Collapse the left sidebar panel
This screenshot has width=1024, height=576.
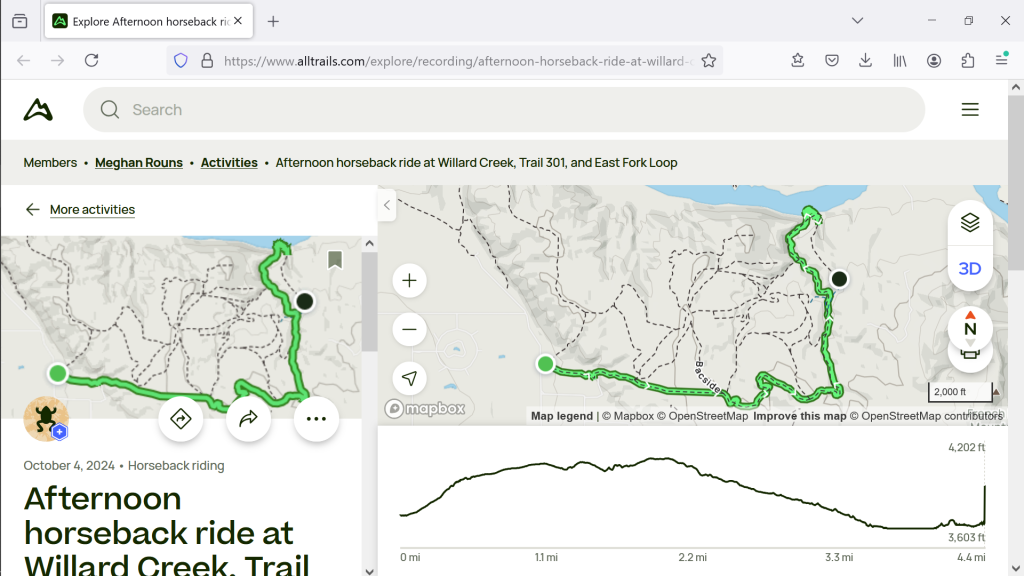click(x=387, y=206)
